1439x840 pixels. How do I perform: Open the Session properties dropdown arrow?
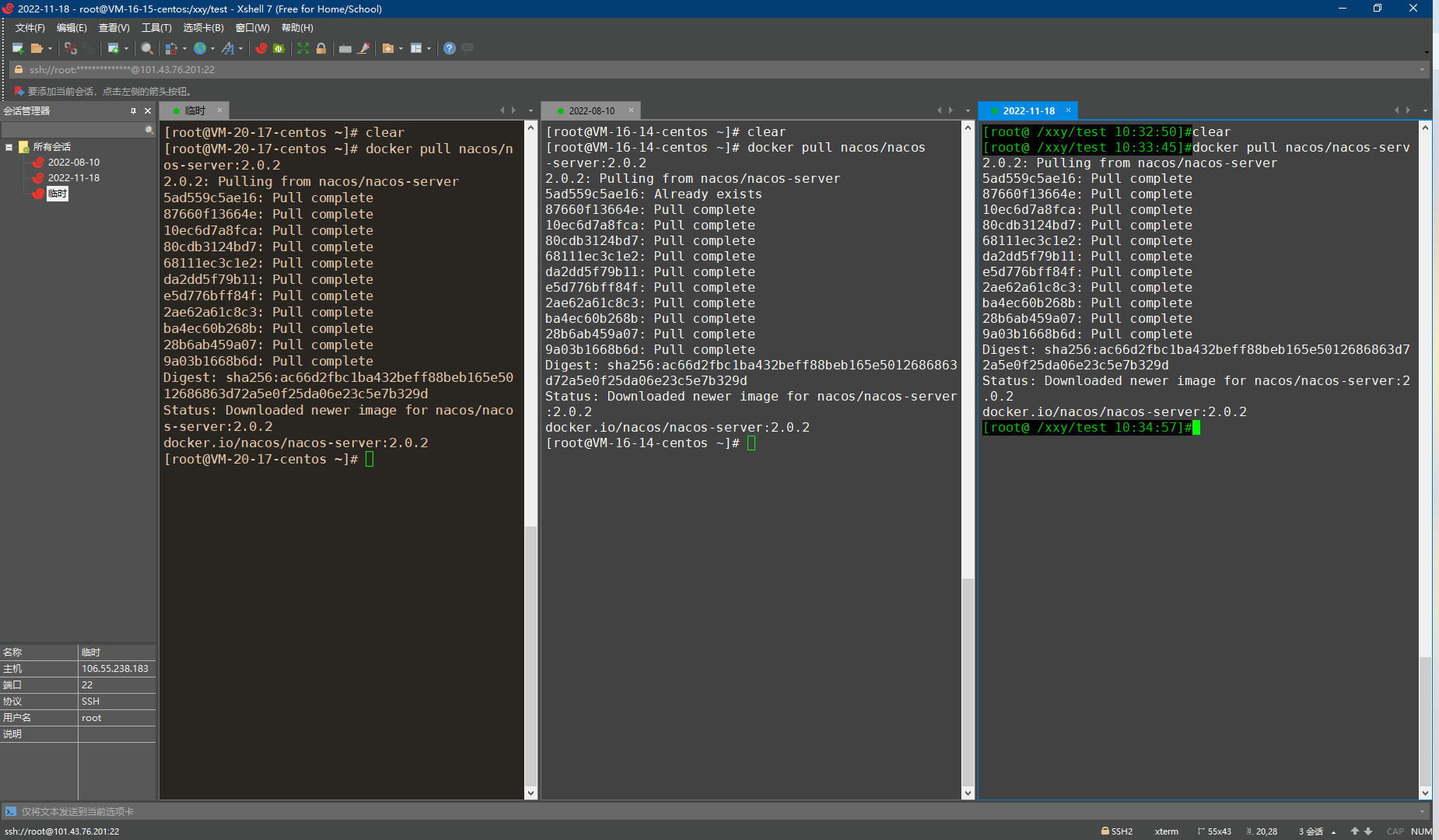click(126, 48)
